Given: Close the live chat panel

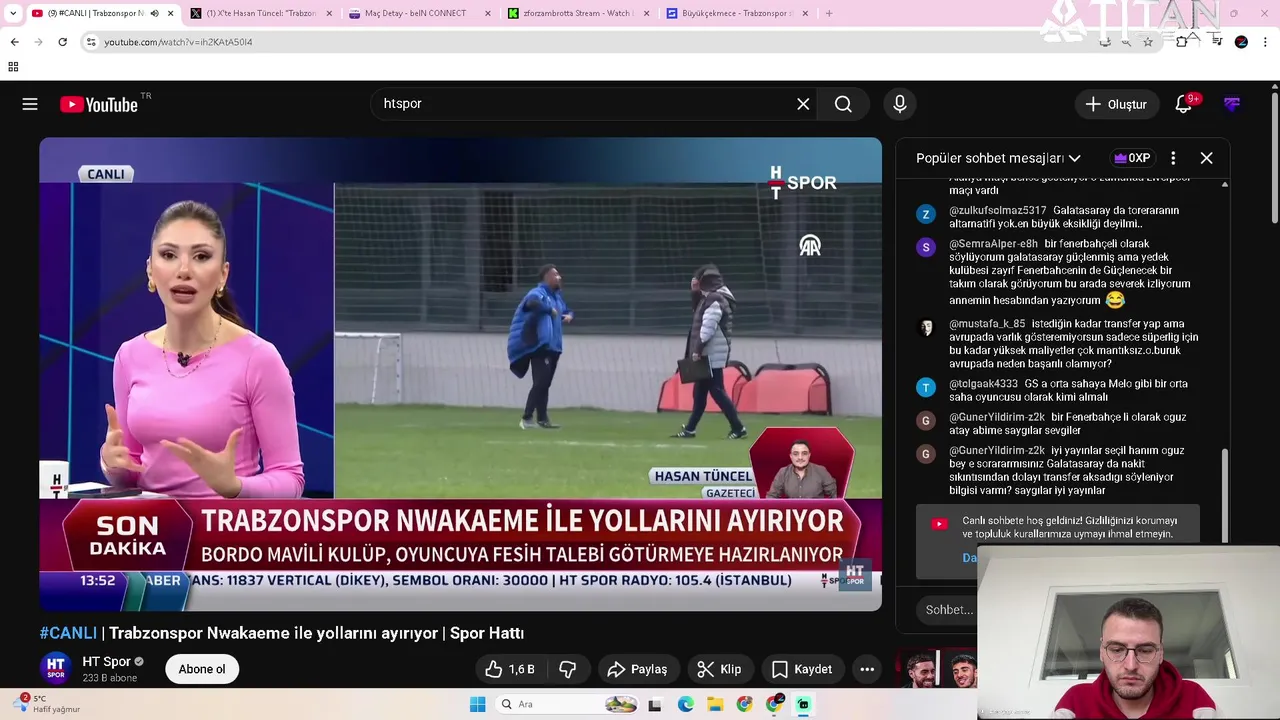Looking at the screenshot, I should click(1207, 158).
